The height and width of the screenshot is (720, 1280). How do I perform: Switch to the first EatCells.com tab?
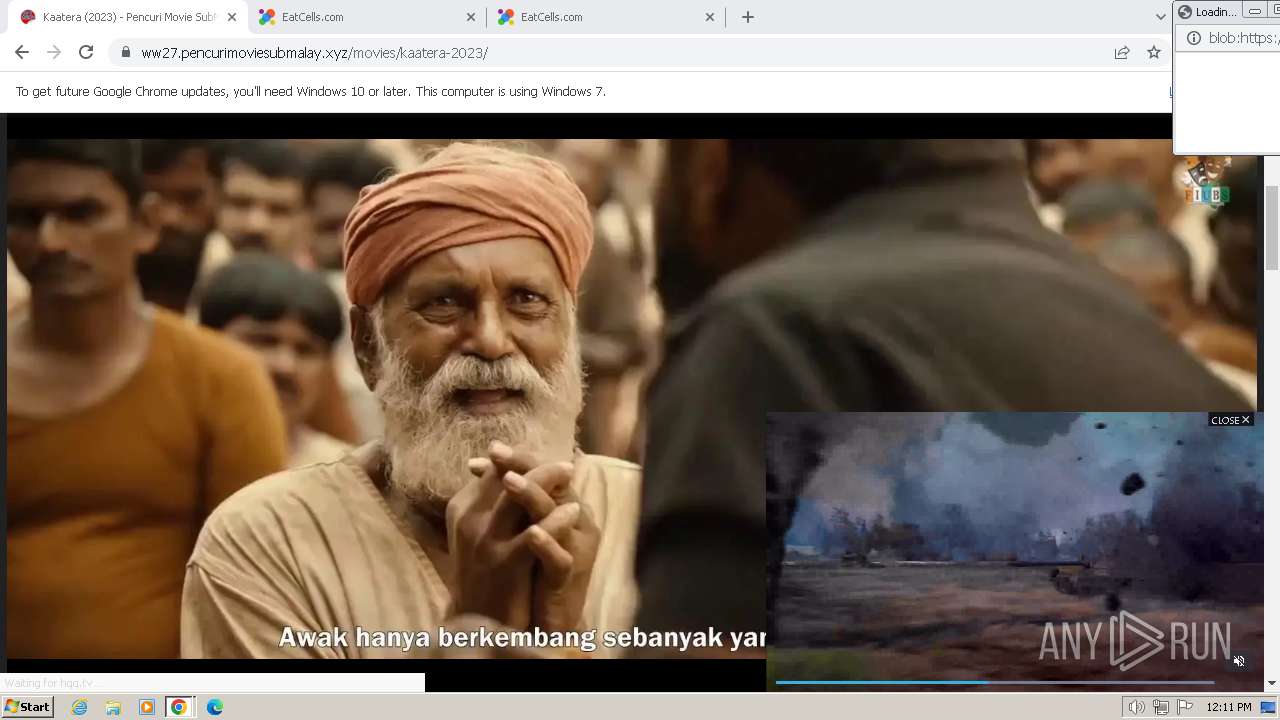pyautogui.click(x=366, y=17)
